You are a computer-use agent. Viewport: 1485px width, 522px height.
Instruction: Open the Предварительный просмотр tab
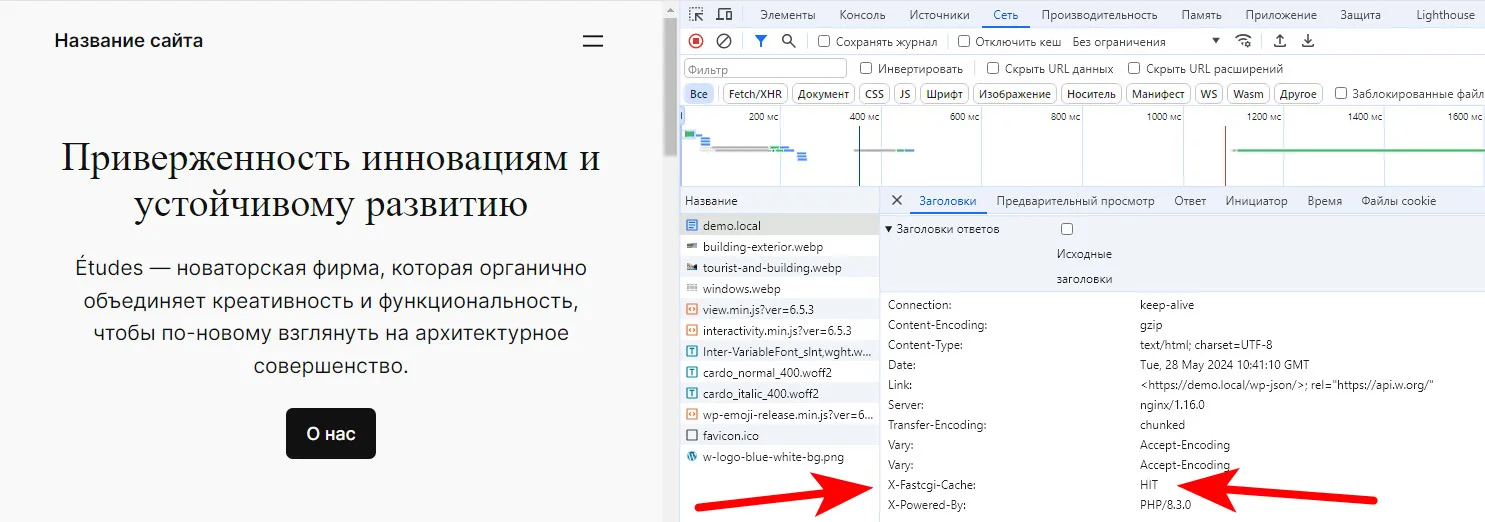(x=1075, y=201)
